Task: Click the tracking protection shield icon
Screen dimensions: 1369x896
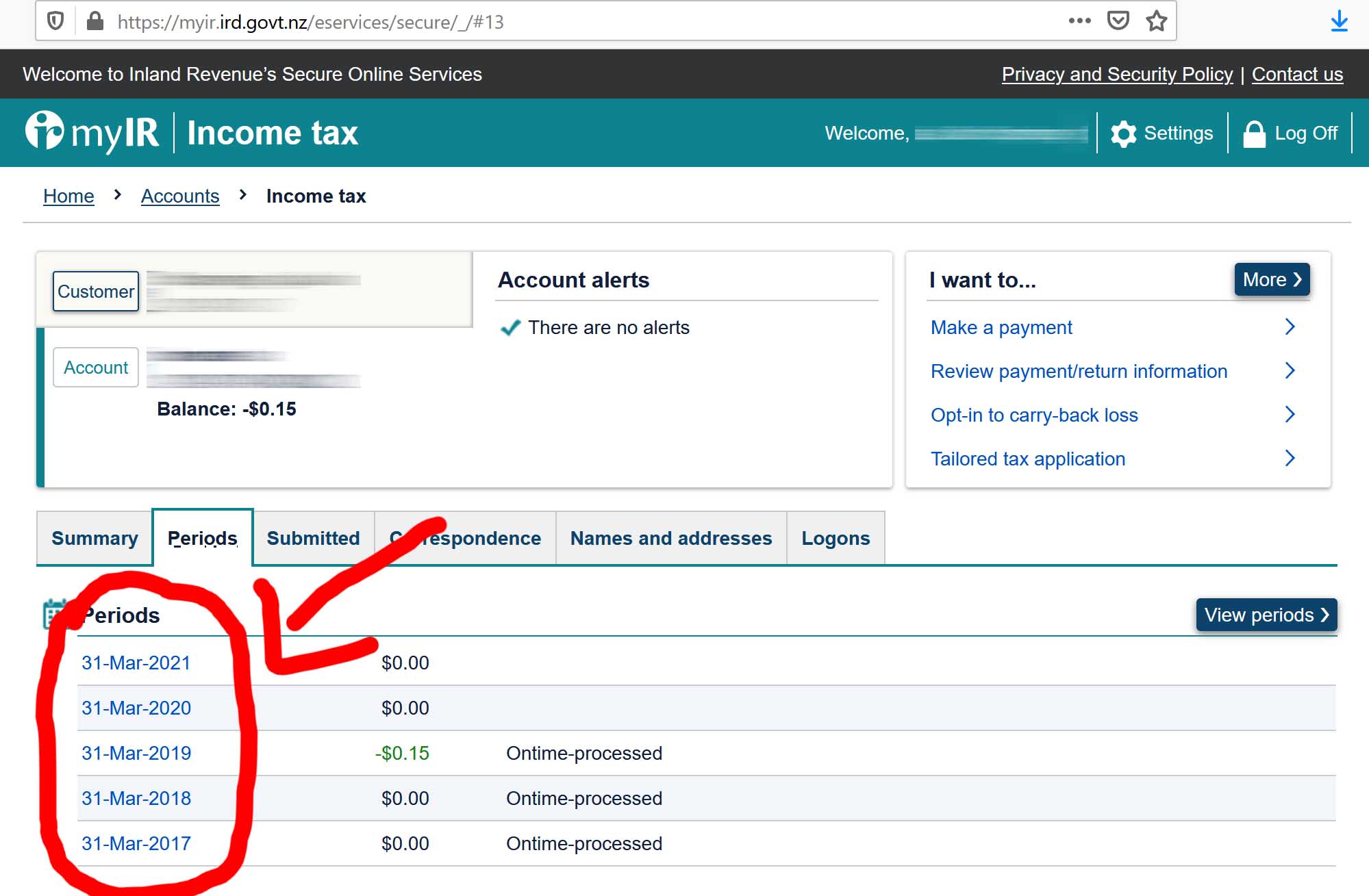Action: pos(55,21)
